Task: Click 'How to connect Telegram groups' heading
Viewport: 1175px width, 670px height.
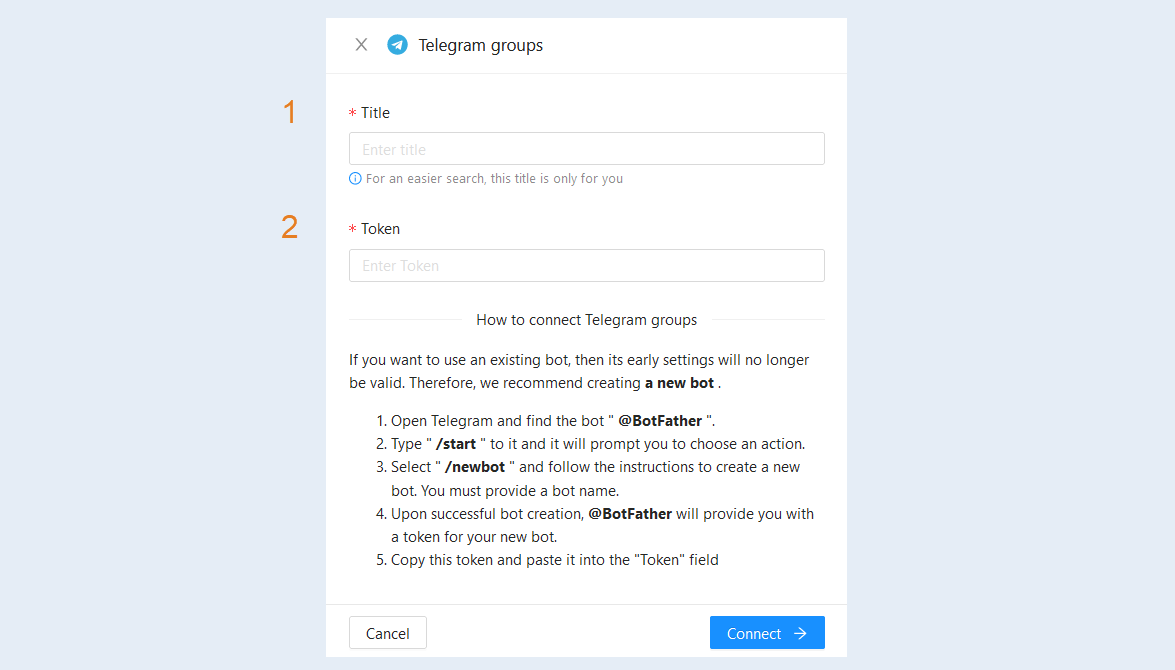Action: (587, 320)
